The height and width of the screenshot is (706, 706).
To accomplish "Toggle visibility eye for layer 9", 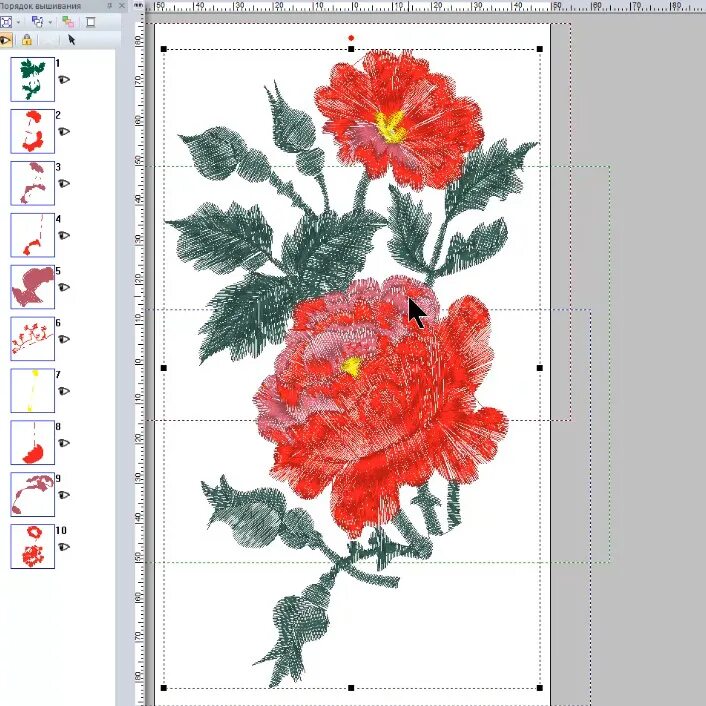I will (64, 495).
